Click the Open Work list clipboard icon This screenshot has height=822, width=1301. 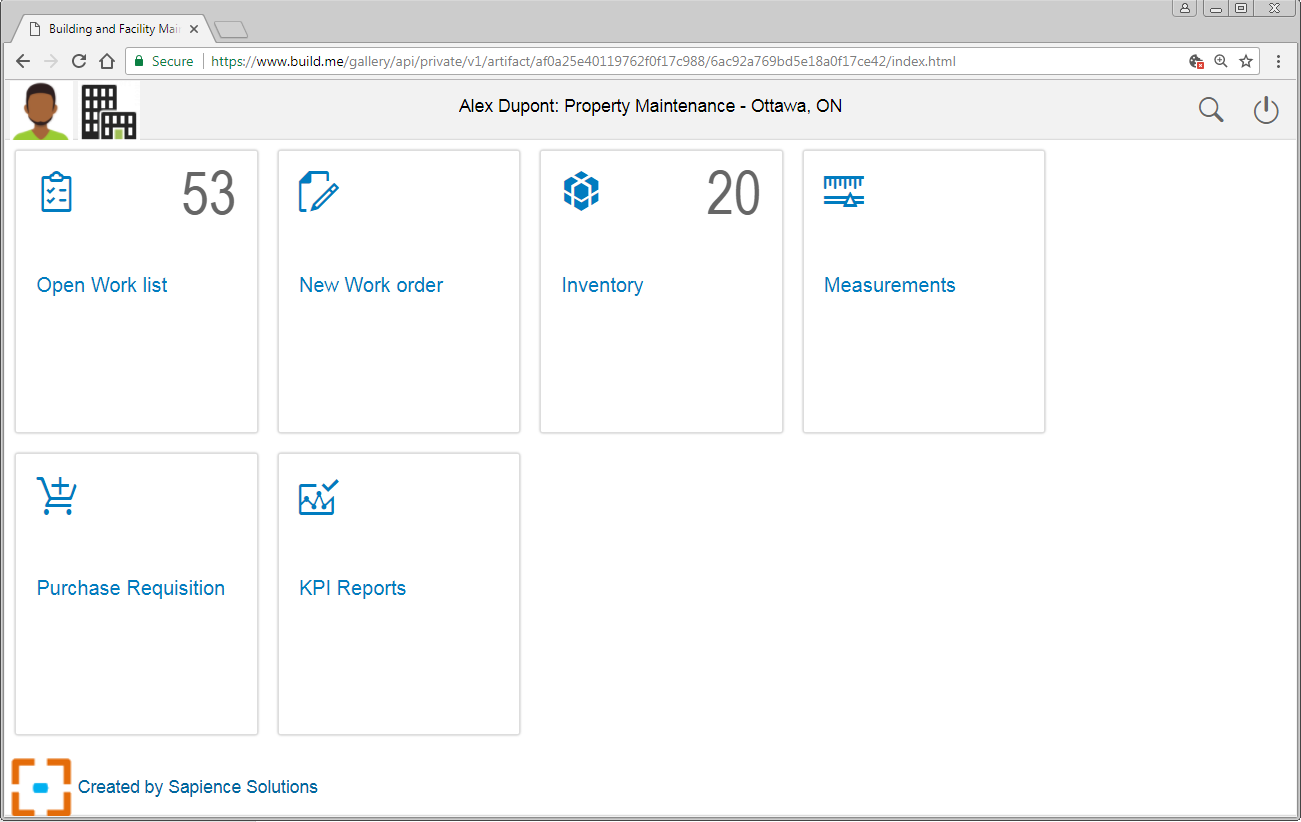click(x=56, y=192)
